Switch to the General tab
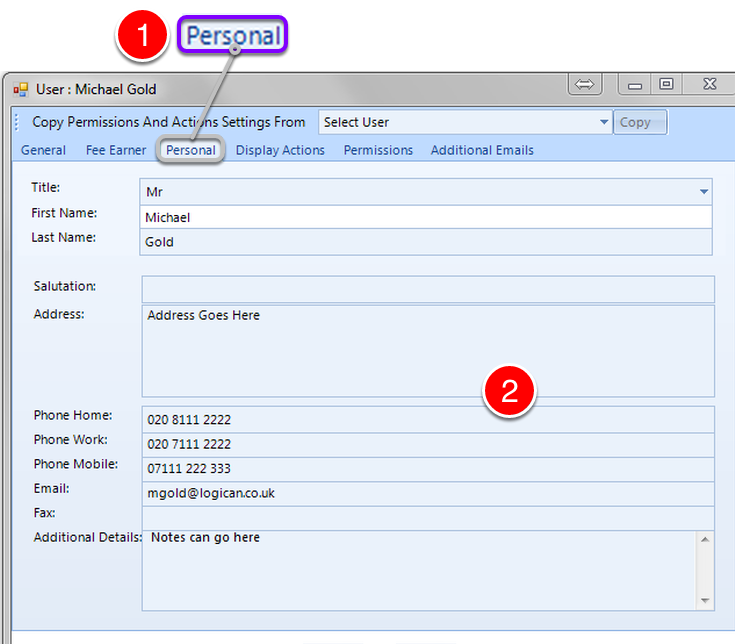 43,150
